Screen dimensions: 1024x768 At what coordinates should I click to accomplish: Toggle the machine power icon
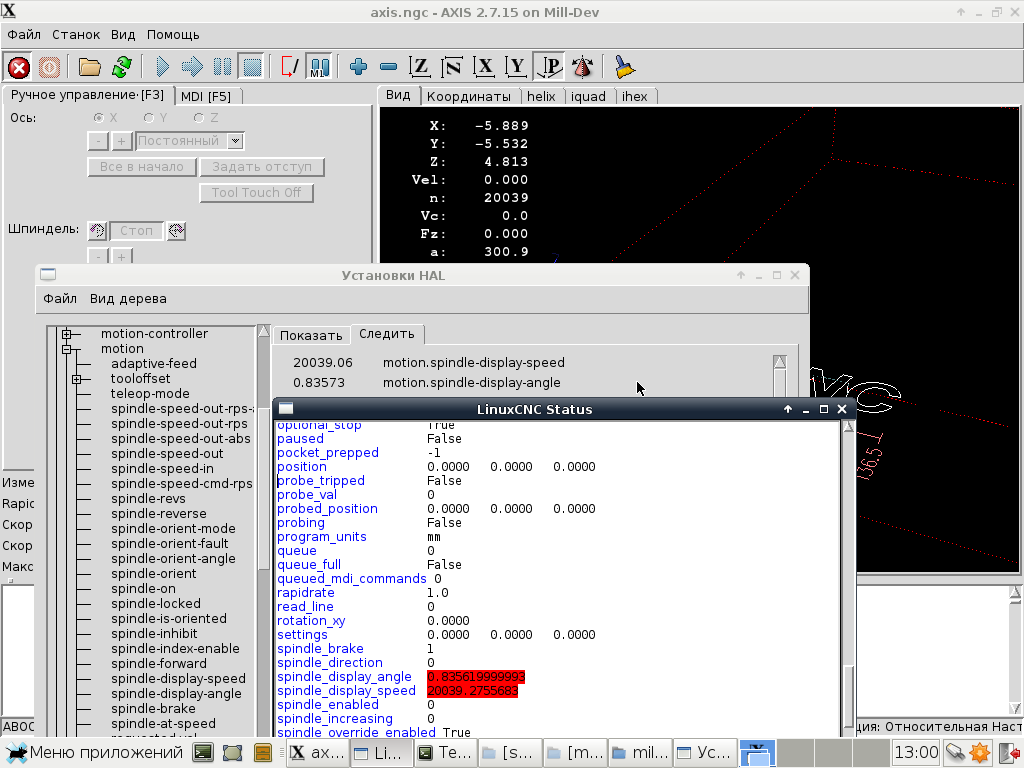point(49,67)
